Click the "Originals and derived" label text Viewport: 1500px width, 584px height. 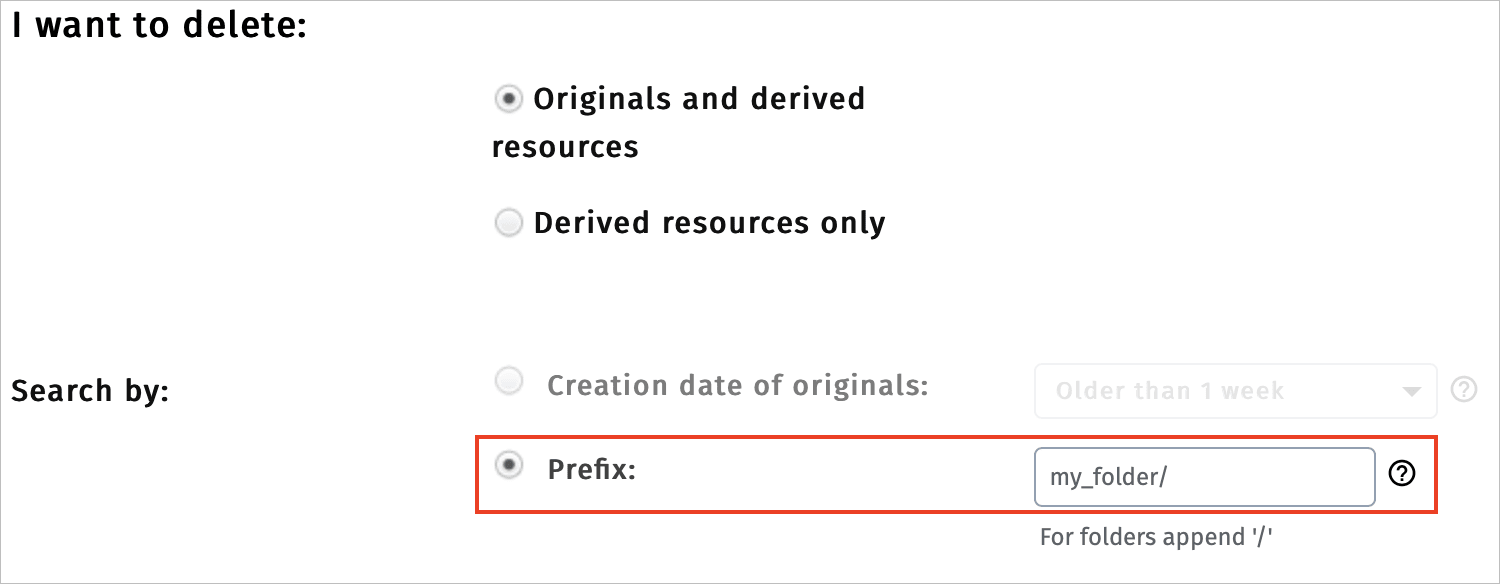click(x=699, y=99)
